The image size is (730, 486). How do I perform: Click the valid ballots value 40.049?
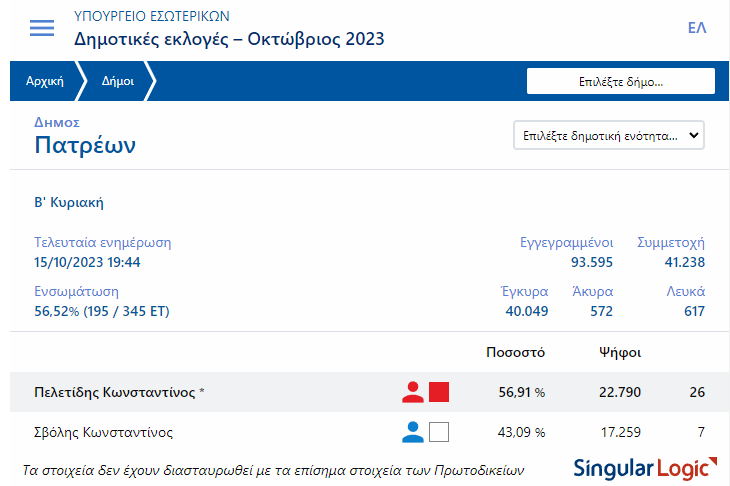[x=527, y=311]
